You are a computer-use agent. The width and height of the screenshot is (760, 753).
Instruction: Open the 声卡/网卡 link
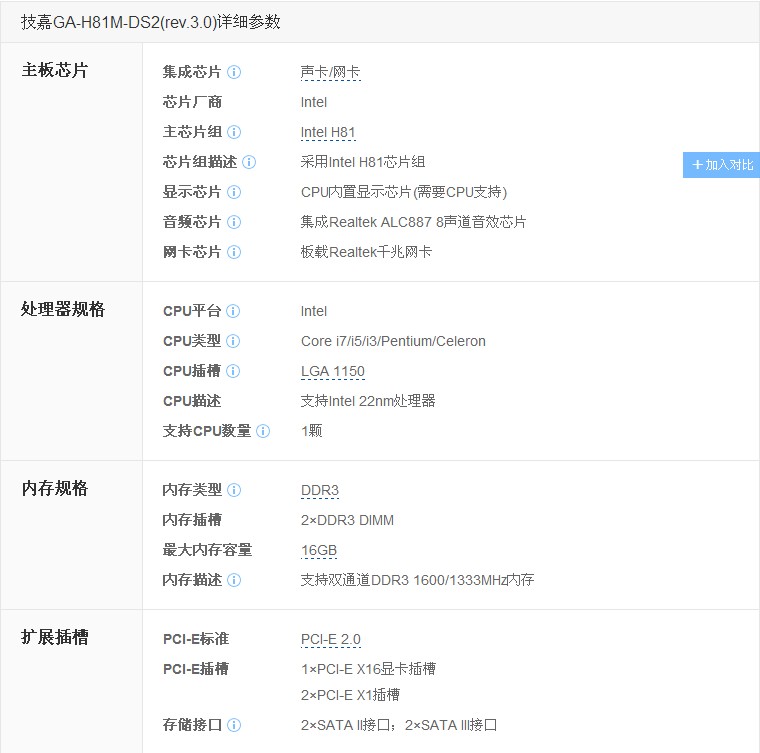(x=331, y=72)
